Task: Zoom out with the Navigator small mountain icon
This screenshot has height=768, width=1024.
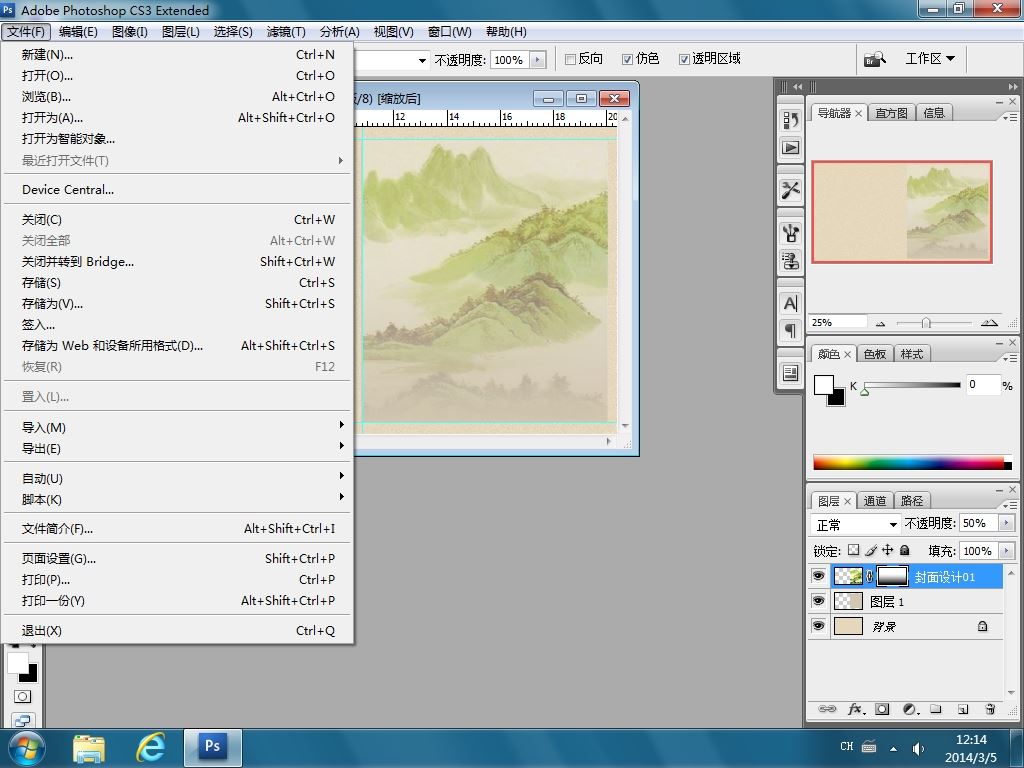Action: click(x=880, y=323)
